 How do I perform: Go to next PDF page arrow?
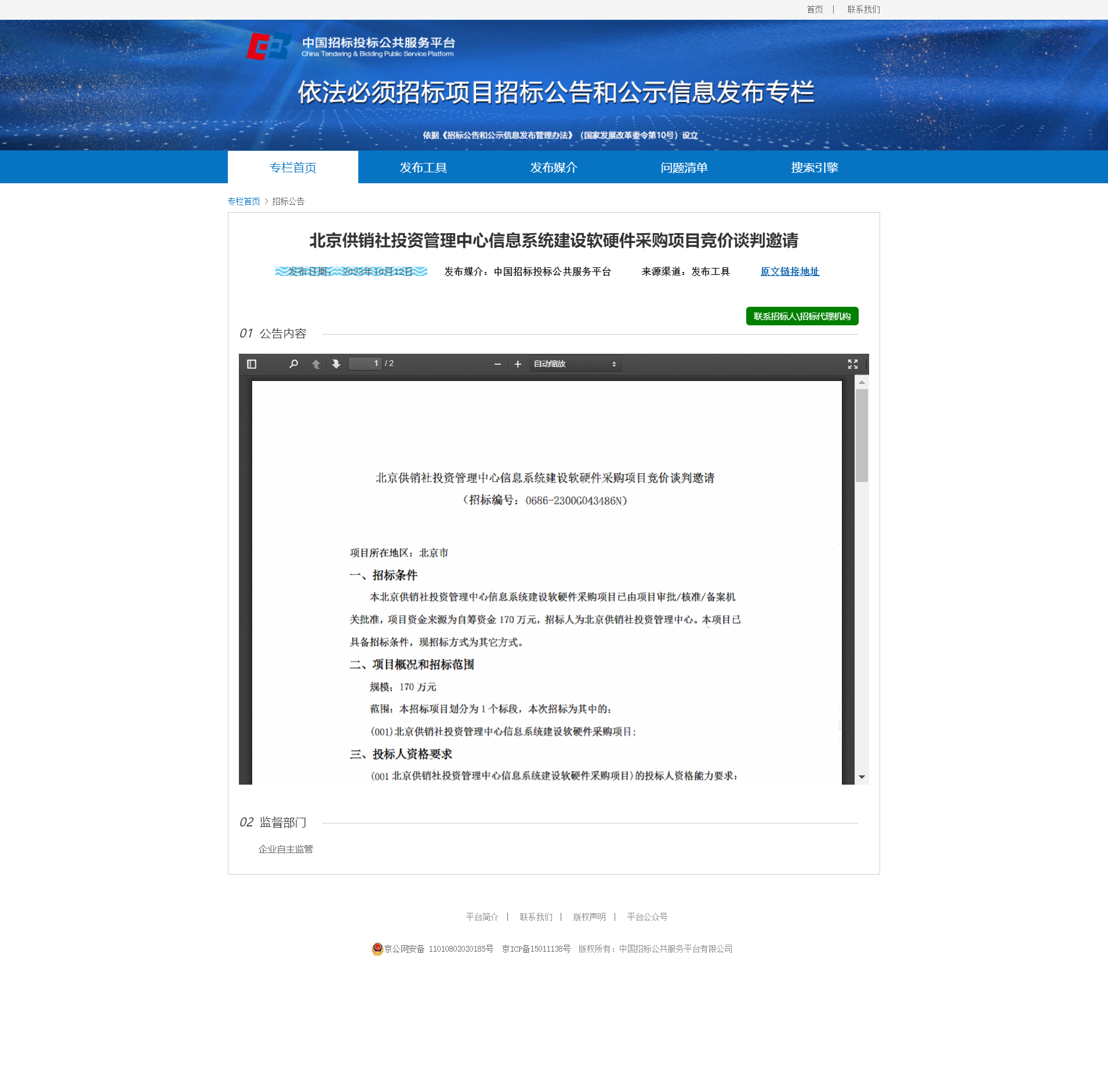(336, 364)
